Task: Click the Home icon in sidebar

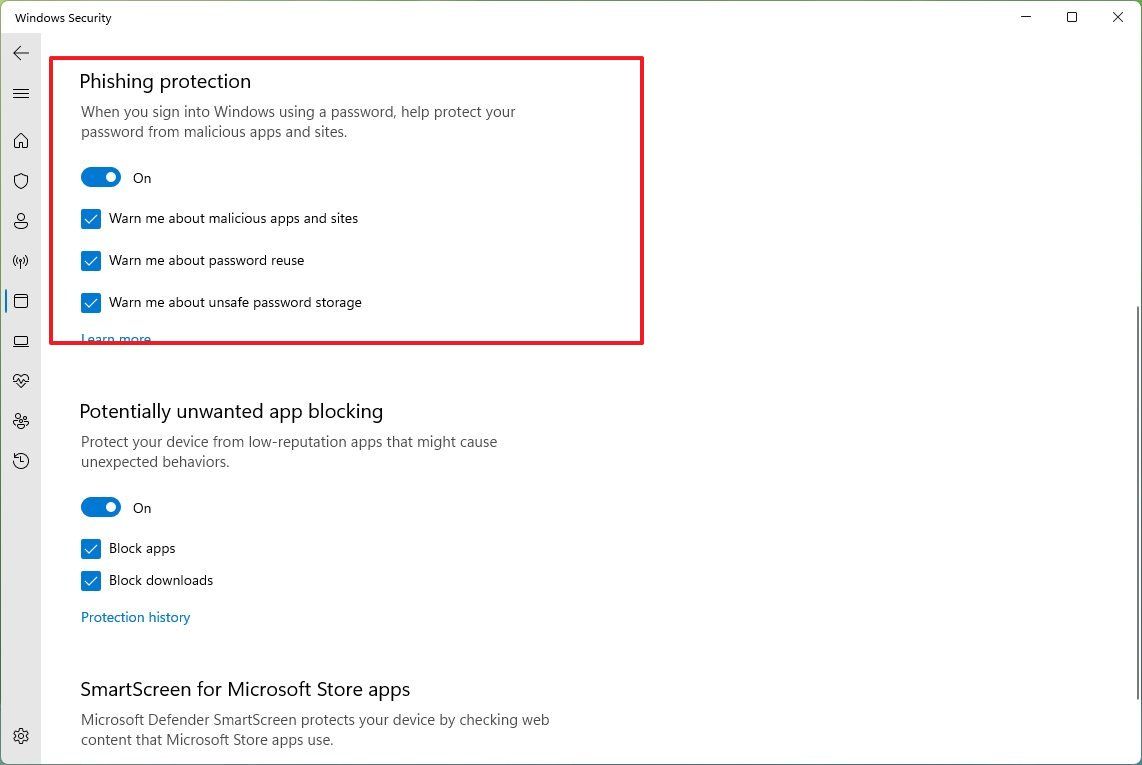Action: coord(21,141)
